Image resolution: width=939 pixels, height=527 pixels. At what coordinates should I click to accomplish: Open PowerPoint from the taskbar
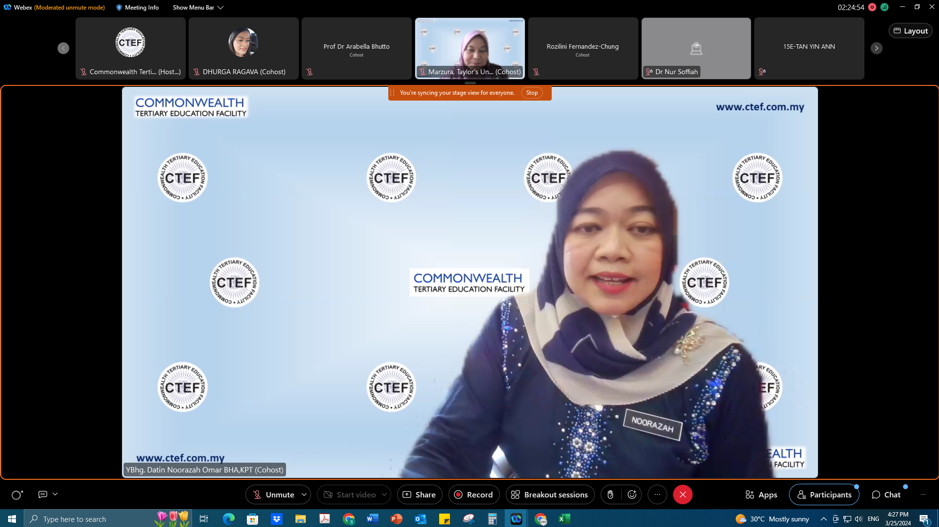[396, 519]
